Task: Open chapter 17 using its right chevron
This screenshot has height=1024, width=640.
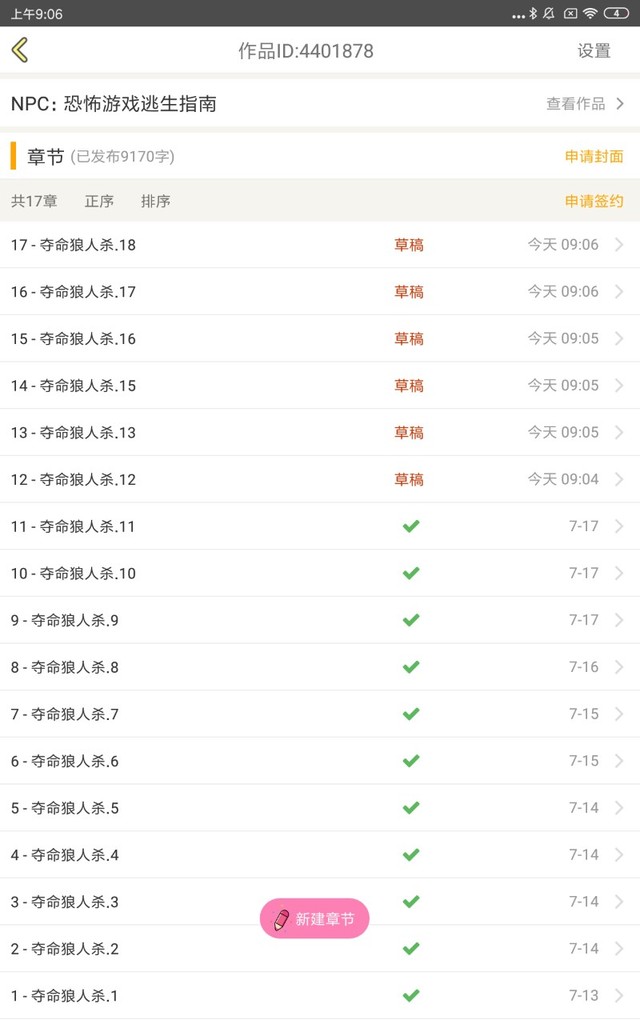Action: [619, 245]
